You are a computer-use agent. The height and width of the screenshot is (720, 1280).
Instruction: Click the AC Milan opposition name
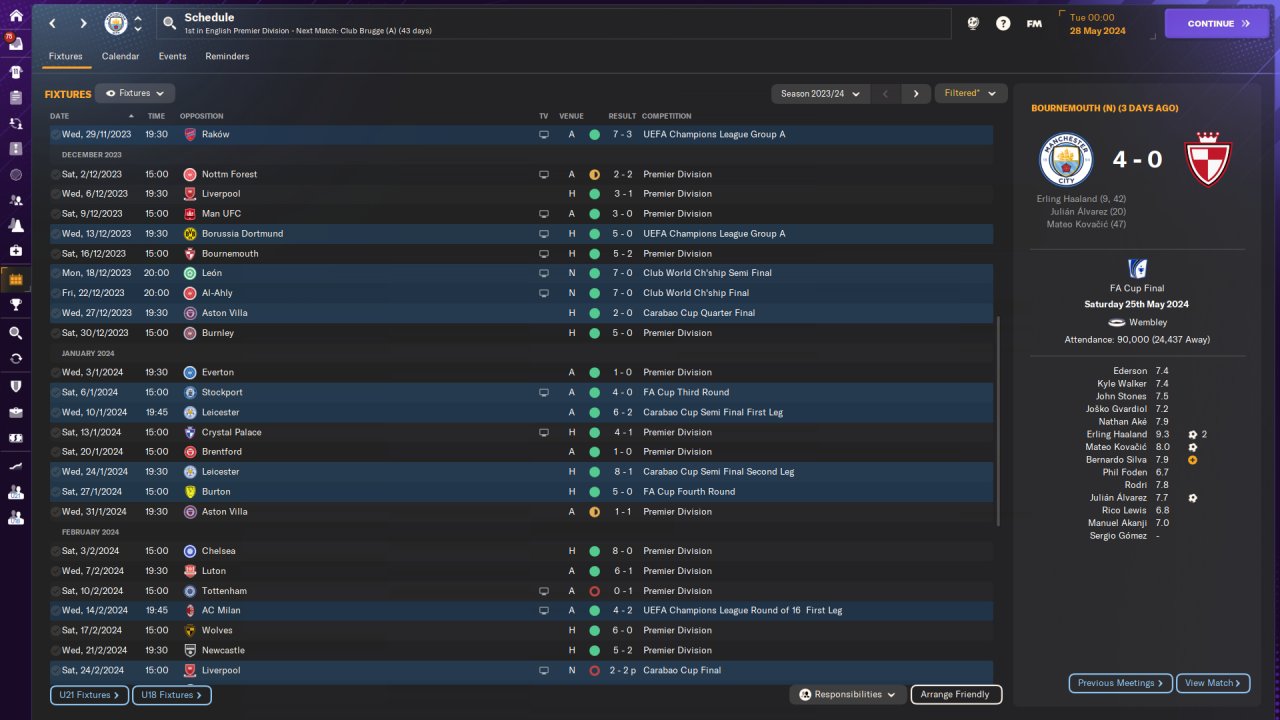221,610
